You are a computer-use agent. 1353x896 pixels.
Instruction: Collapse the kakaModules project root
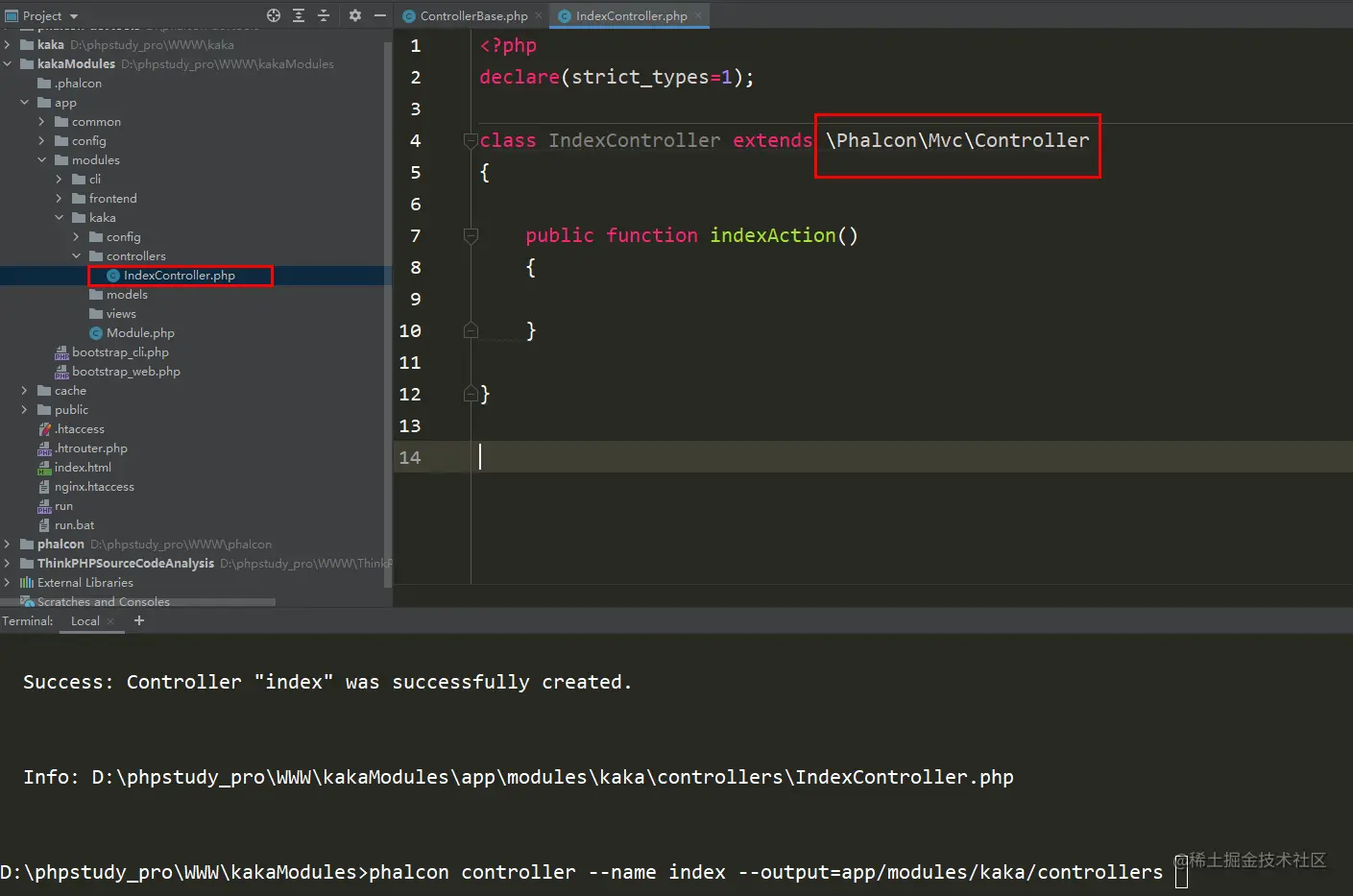click(x=8, y=63)
